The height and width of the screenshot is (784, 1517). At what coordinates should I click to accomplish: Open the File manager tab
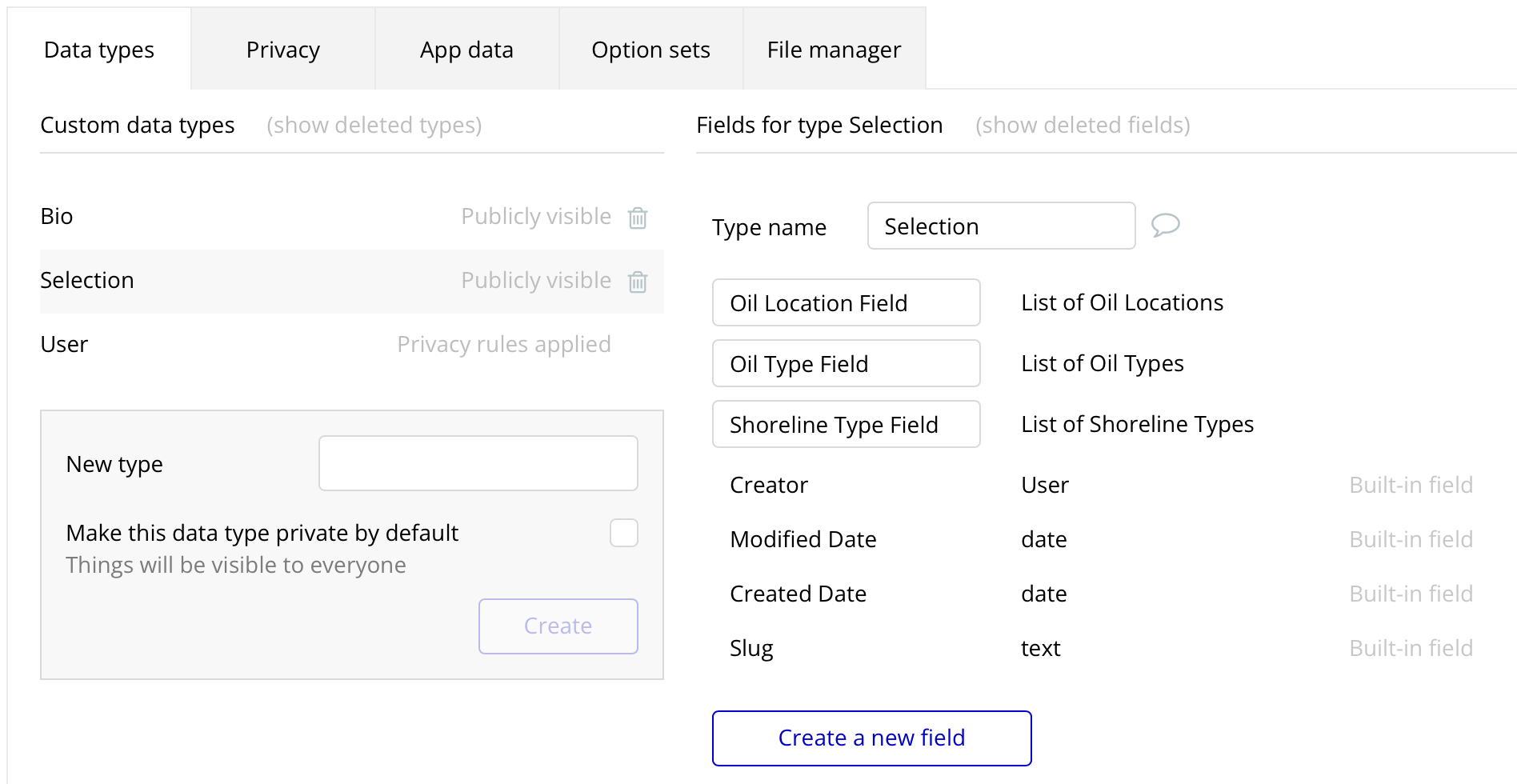click(834, 49)
